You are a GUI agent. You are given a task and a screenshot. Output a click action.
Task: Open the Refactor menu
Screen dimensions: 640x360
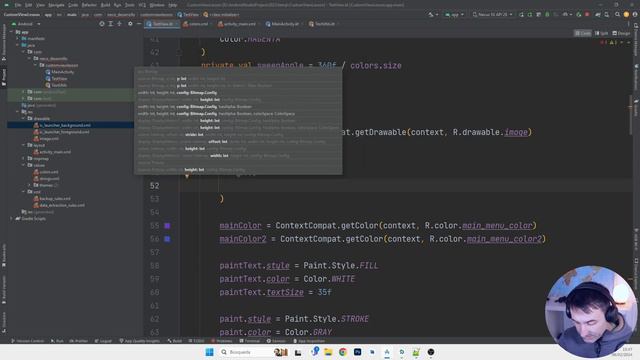(89, 5)
